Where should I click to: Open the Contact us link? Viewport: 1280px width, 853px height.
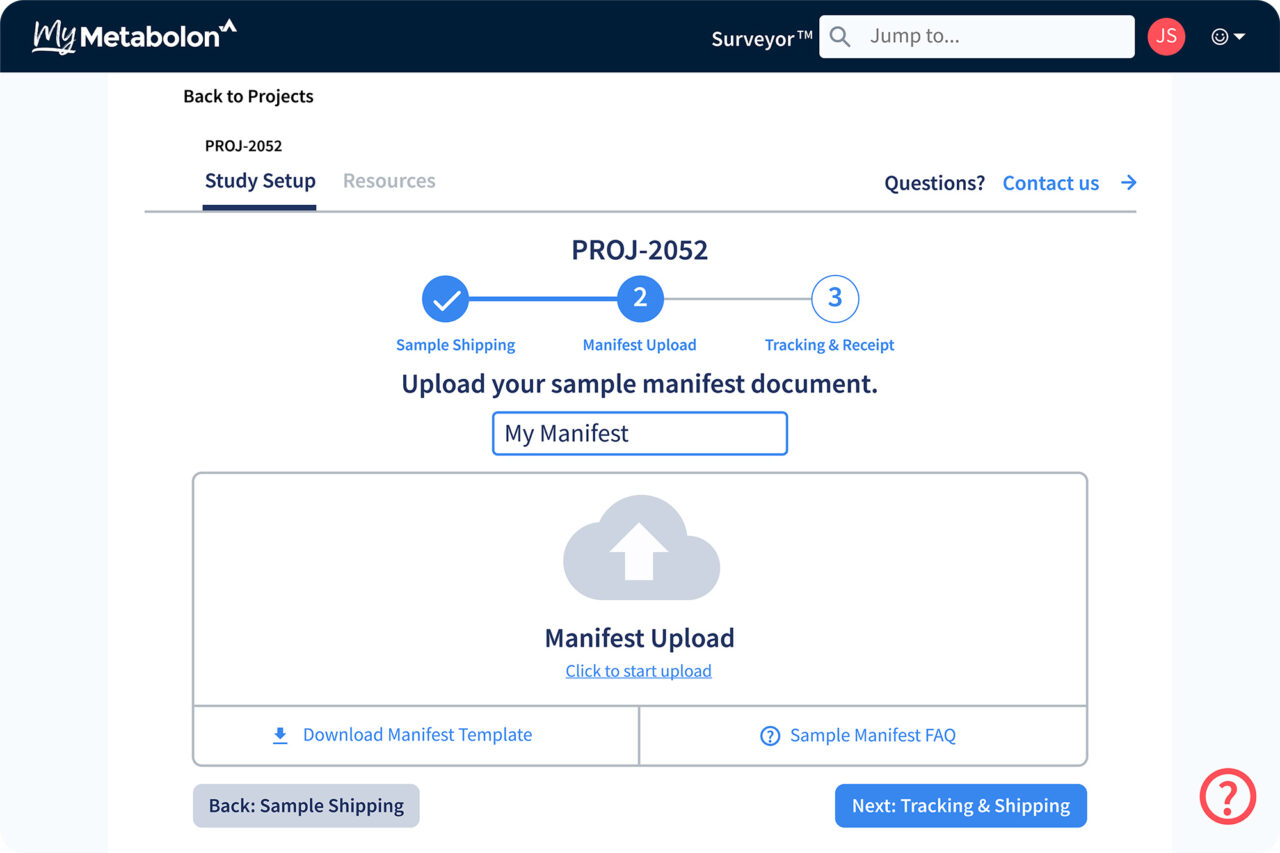[1051, 183]
